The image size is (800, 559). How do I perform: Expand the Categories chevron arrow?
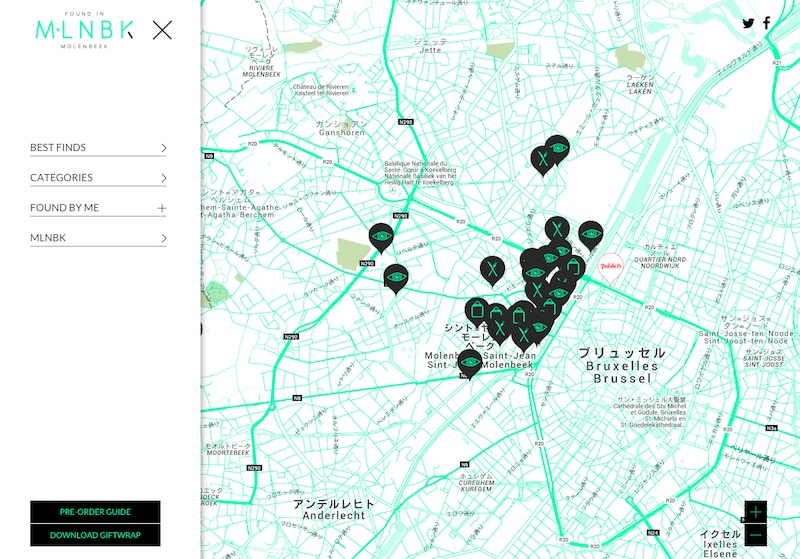(162, 178)
